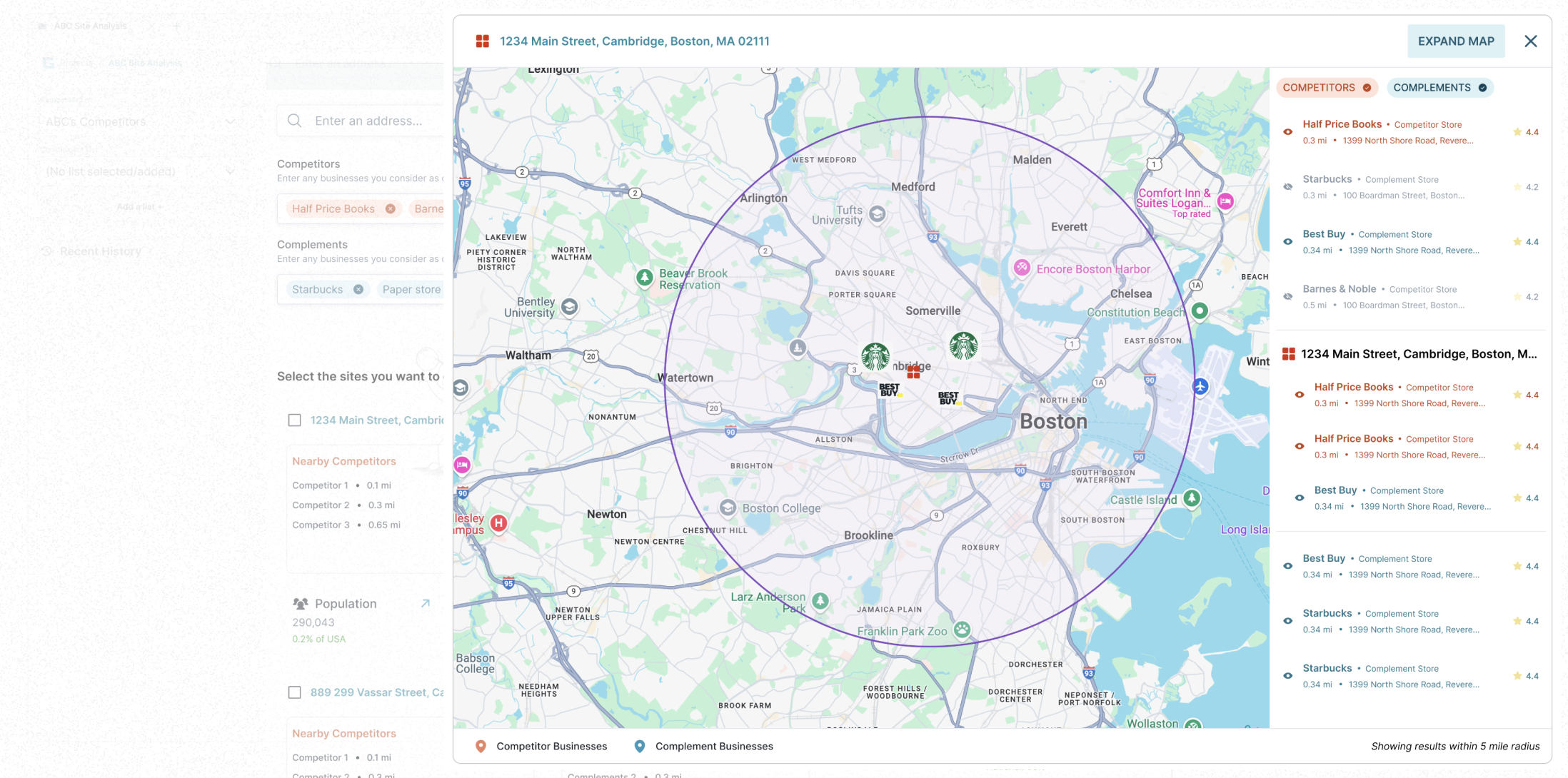Viewport: 1568px width, 778px height.
Task: Click the grid icon beside modal address title
Action: [483, 41]
